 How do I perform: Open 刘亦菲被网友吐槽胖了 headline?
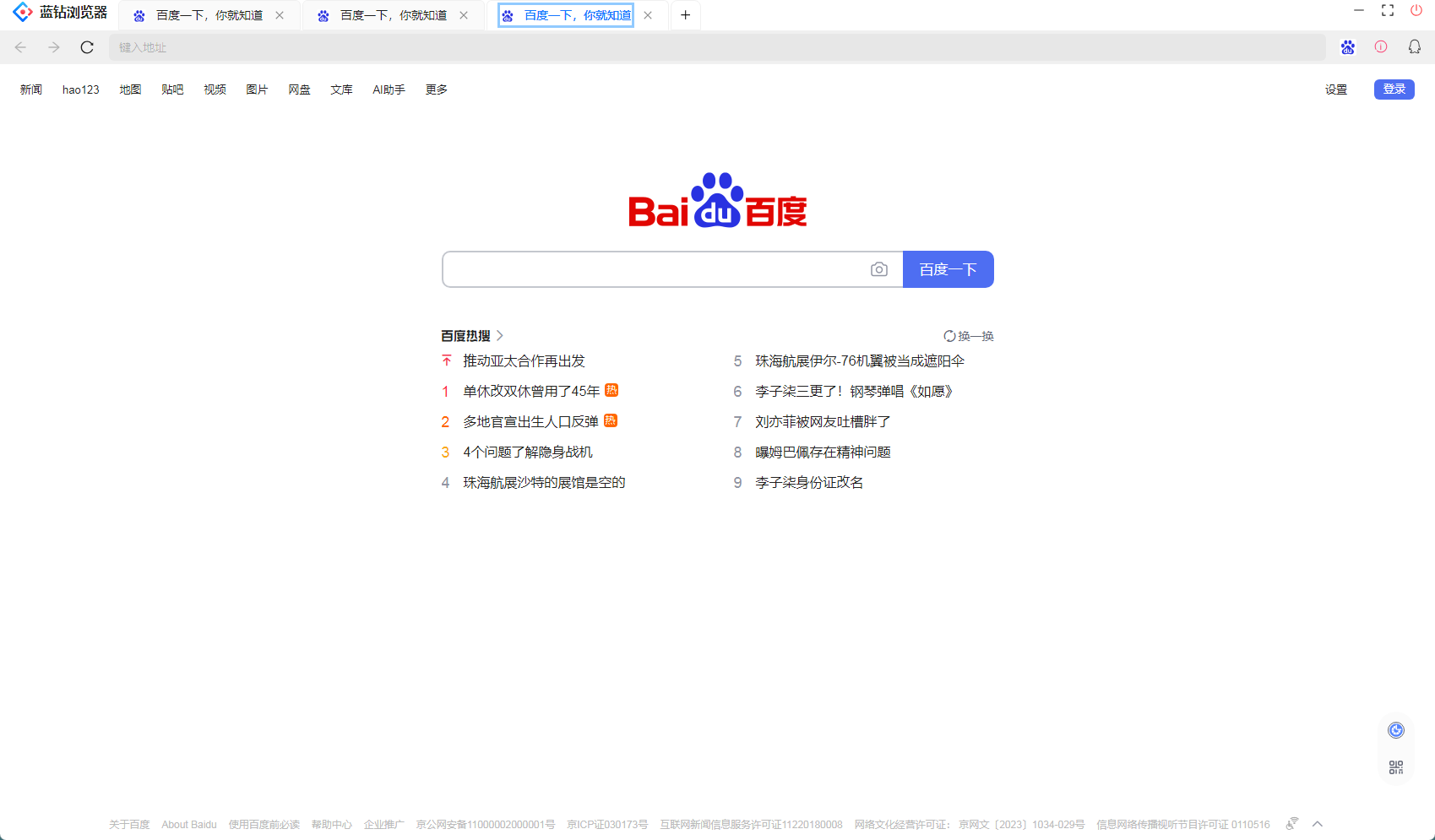[823, 422]
